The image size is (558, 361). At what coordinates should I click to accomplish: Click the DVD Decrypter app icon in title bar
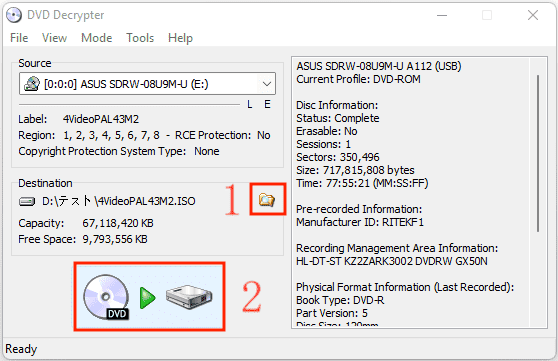[x=14, y=15]
